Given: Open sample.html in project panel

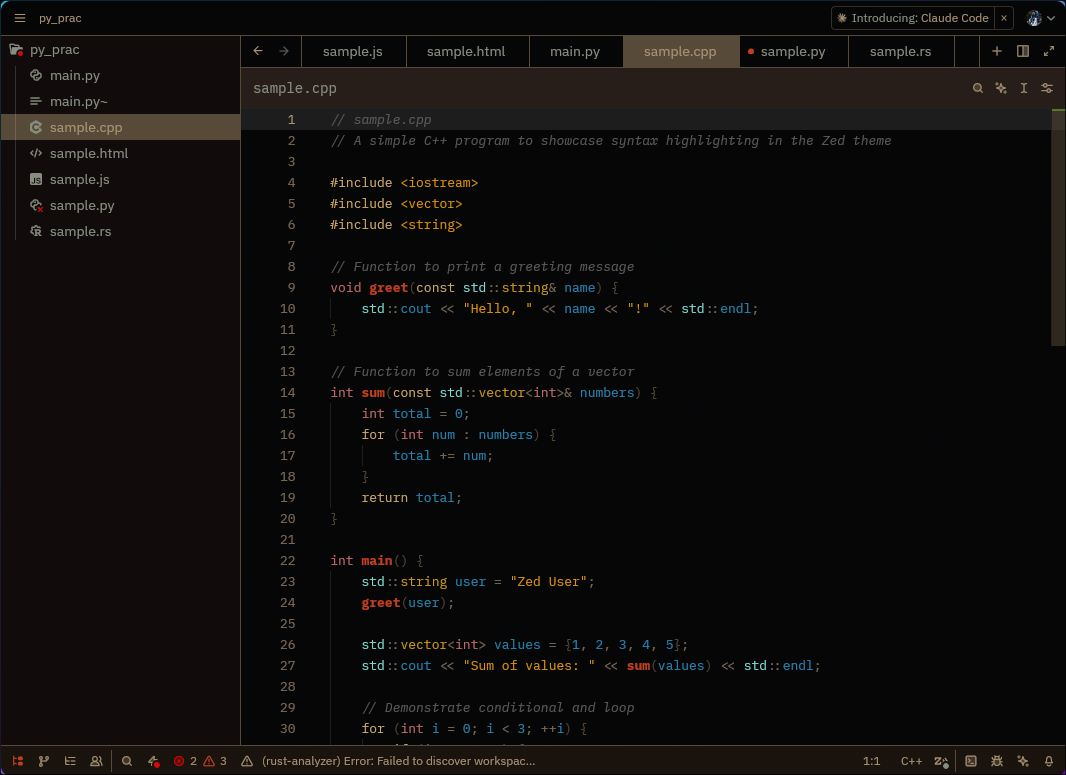Looking at the screenshot, I should tap(120, 153).
